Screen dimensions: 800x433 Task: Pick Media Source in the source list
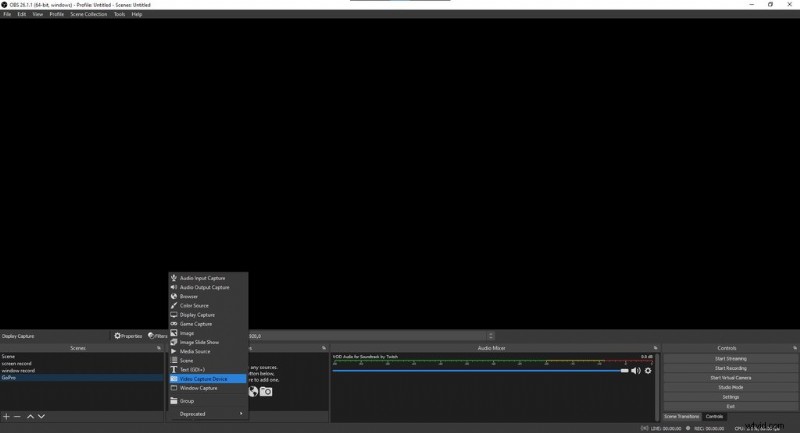point(195,351)
